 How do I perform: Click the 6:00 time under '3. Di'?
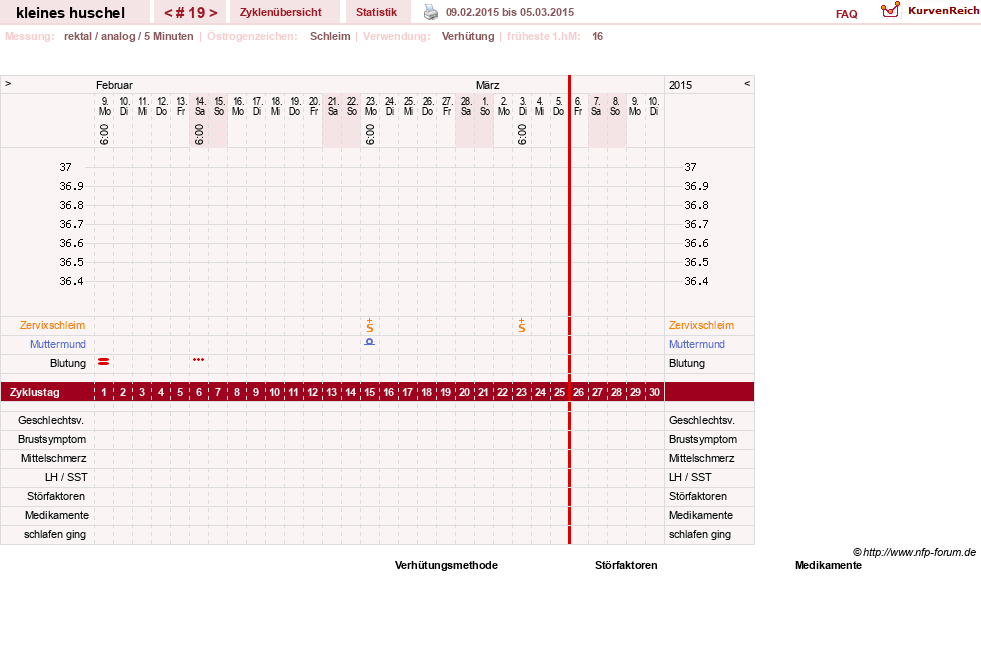522,135
